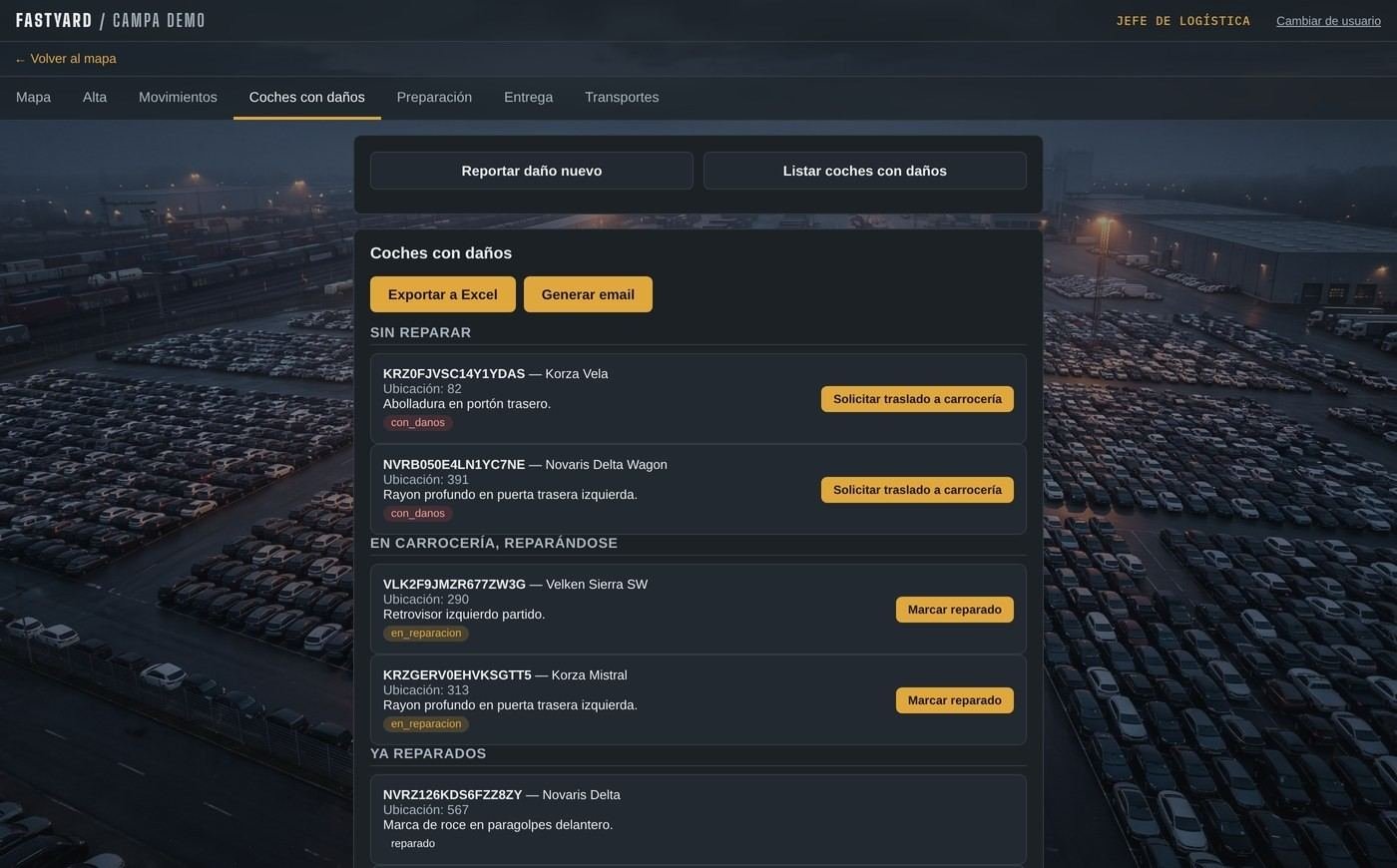Request bodyshop transfer for Korza Vela
This screenshot has height=868, width=1397.
click(917, 399)
